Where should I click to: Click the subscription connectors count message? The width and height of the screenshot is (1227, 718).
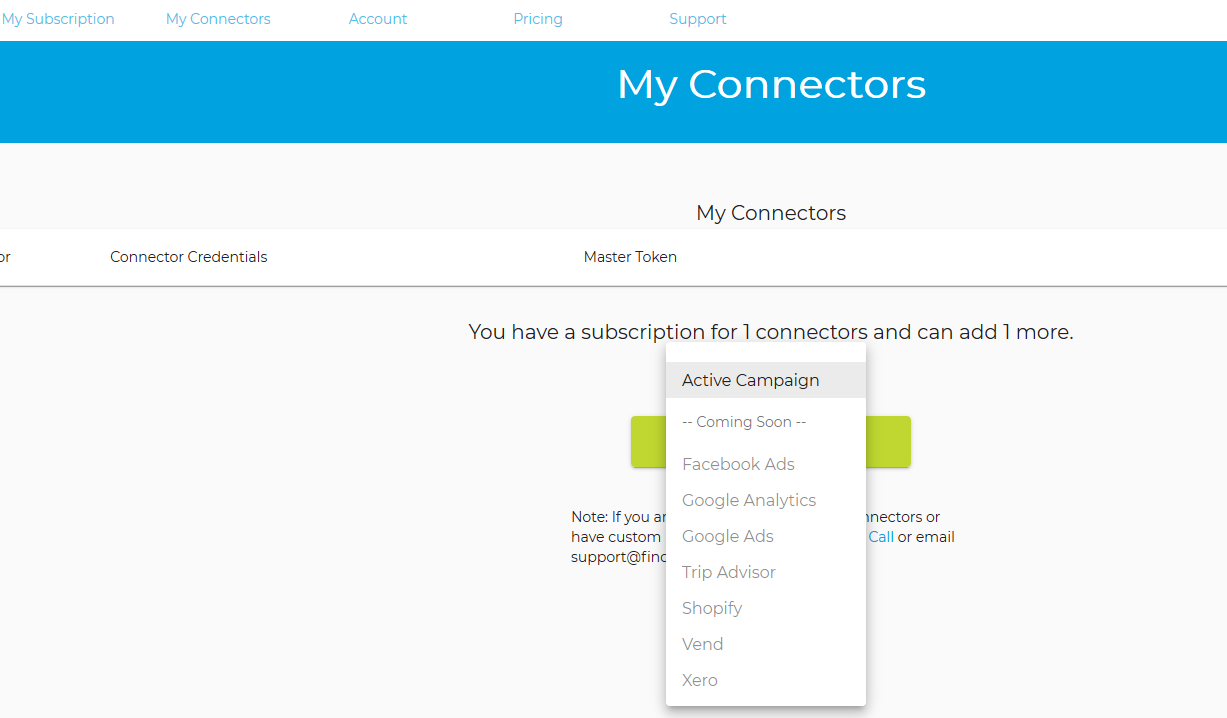pos(771,332)
